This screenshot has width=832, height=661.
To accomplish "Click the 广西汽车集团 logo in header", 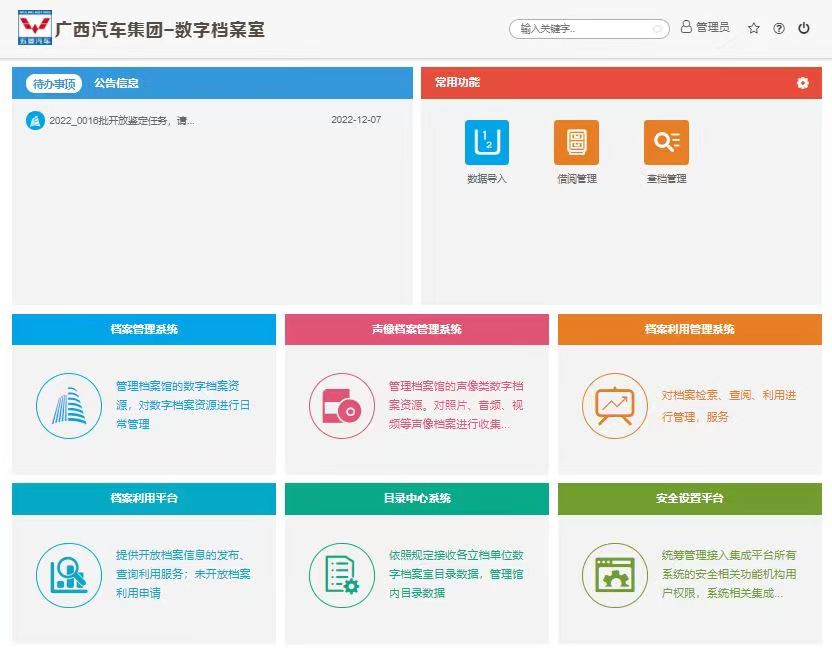I will (x=38, y=29).
